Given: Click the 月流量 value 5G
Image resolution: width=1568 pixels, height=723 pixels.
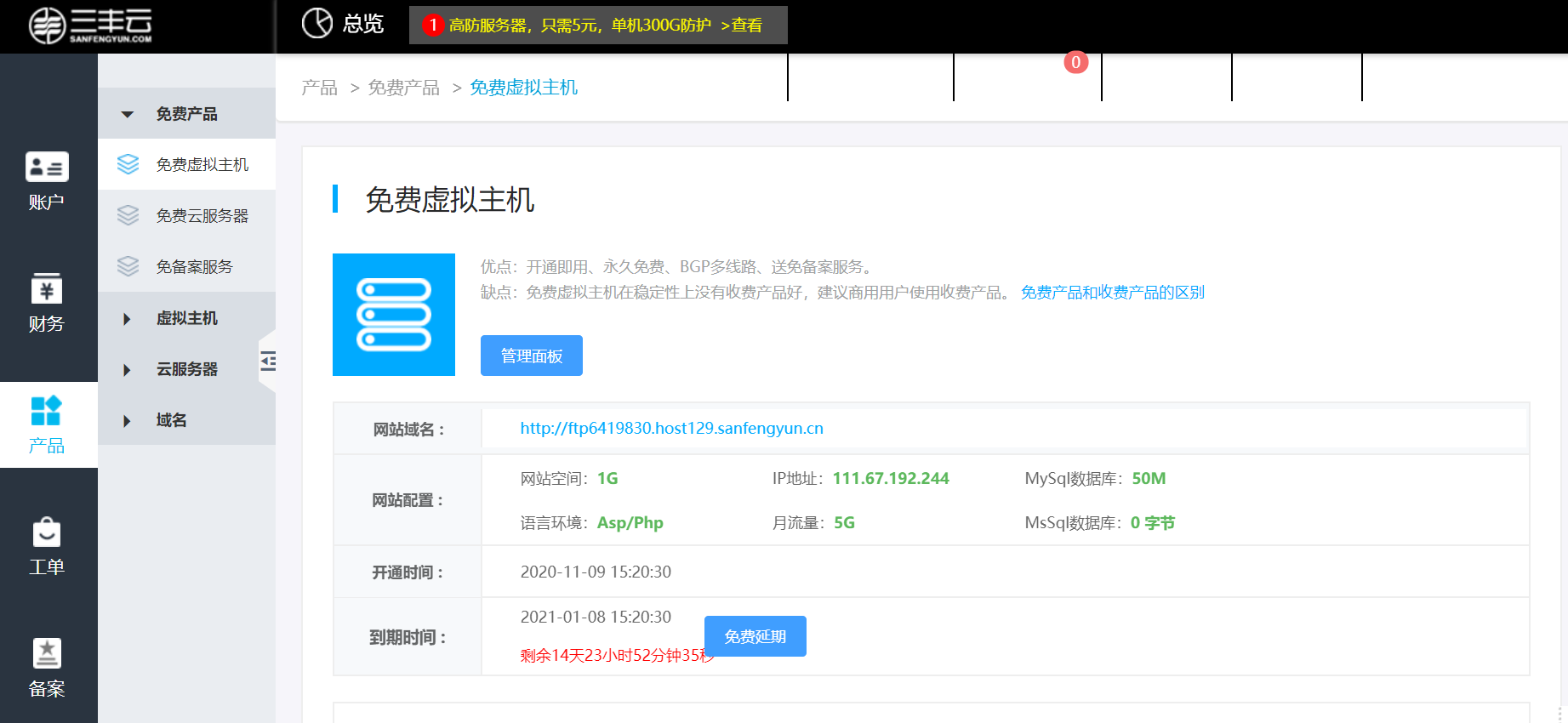Looking at the screenshot, I should click(x=844, y=522).
